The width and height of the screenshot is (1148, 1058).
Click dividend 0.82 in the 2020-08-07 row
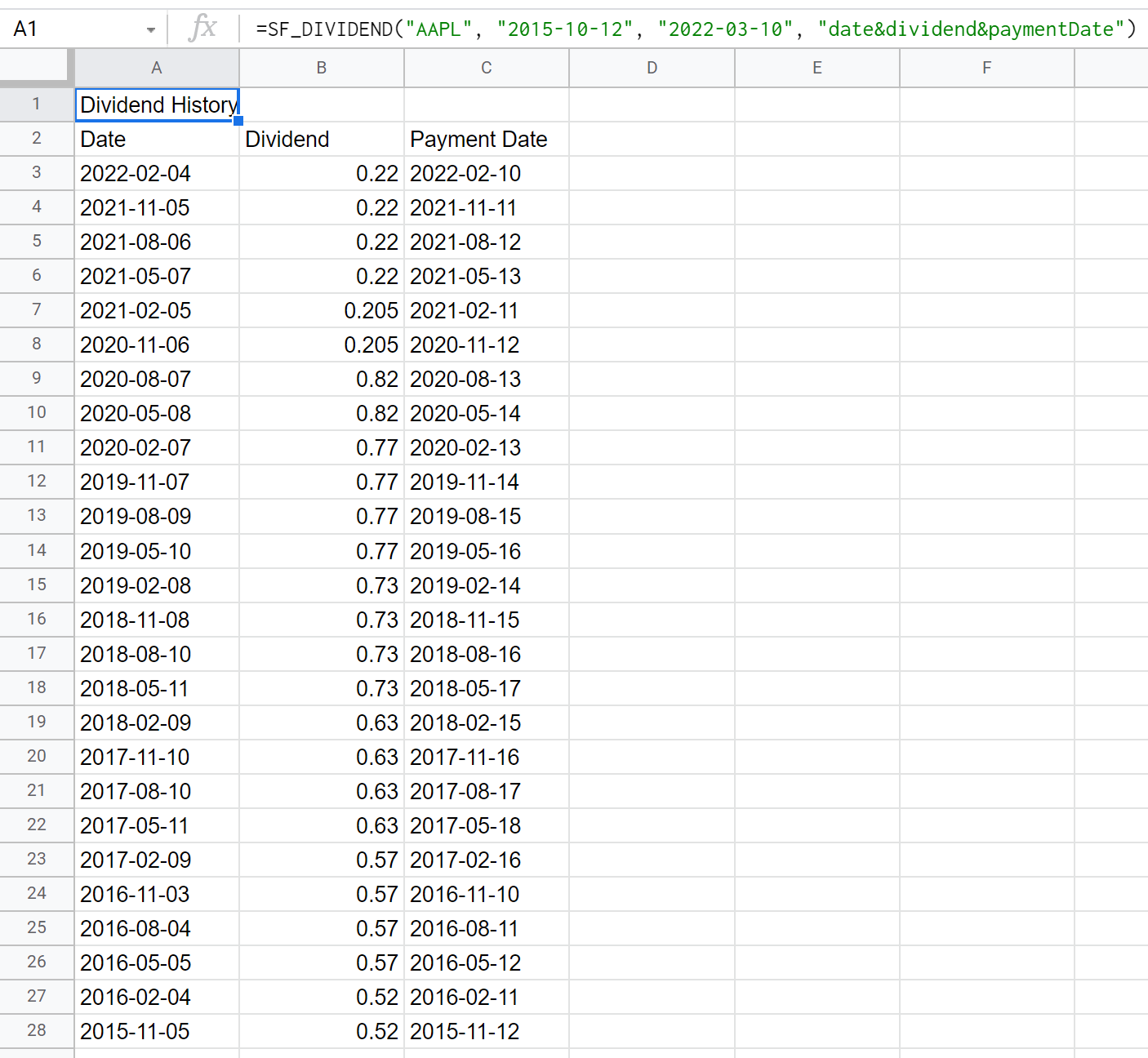[x=322, y=379]
